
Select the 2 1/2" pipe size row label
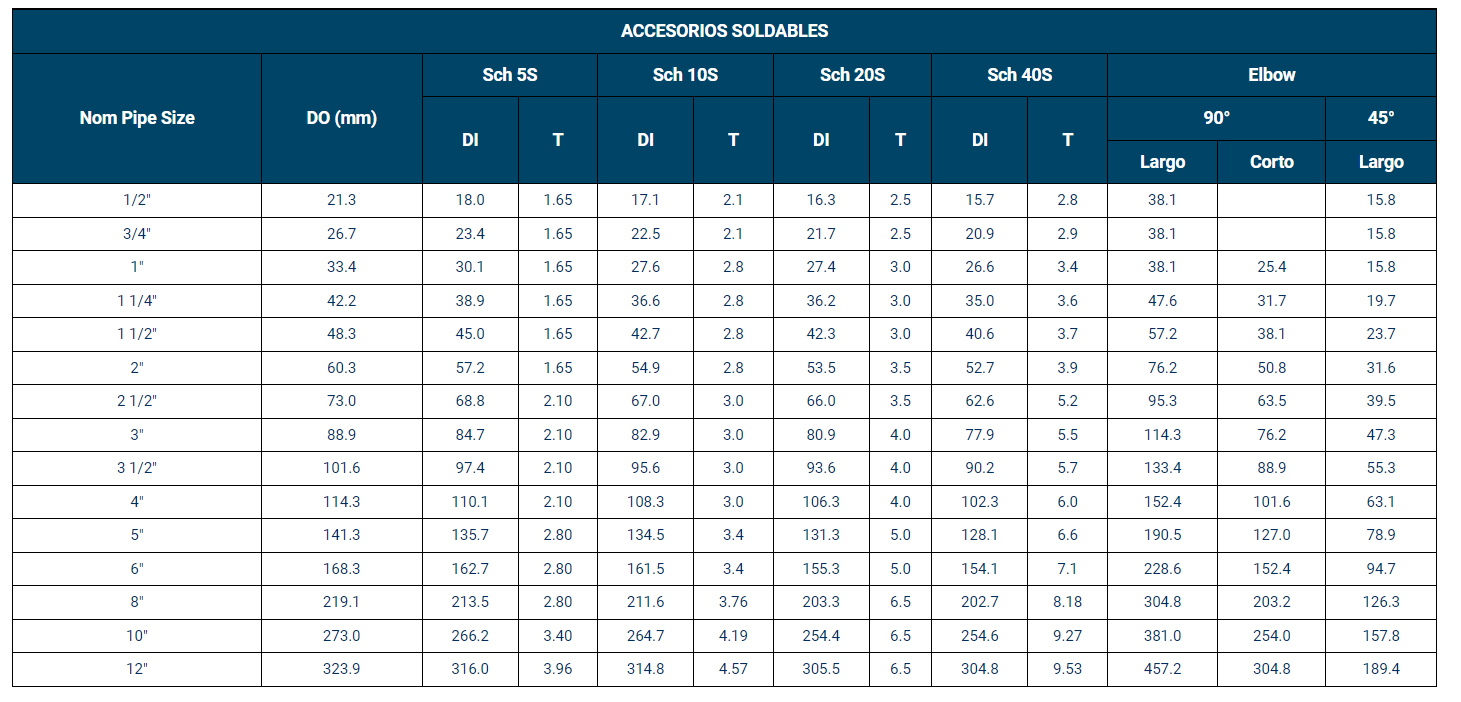click(x=137, y=401)
